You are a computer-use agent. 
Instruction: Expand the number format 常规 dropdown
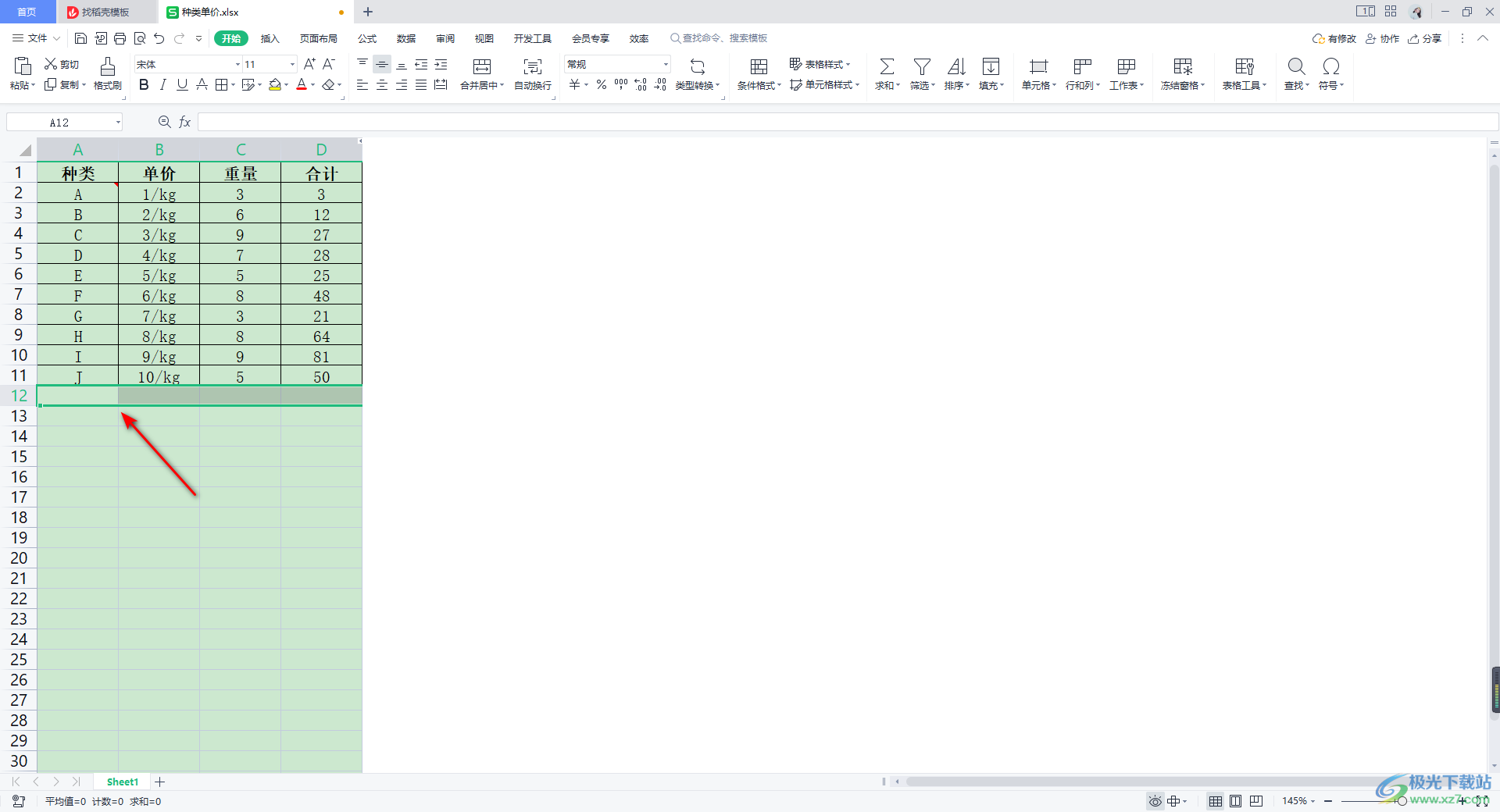666,64
